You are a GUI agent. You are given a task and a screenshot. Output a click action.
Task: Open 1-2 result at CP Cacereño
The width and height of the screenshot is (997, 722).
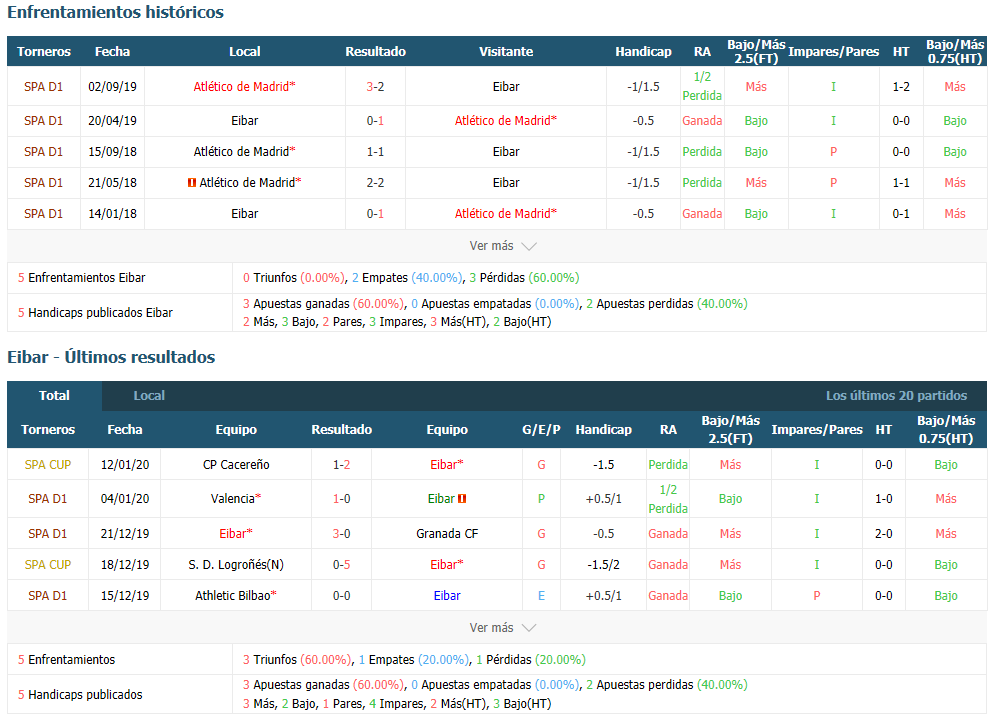[x=341, y=465]
